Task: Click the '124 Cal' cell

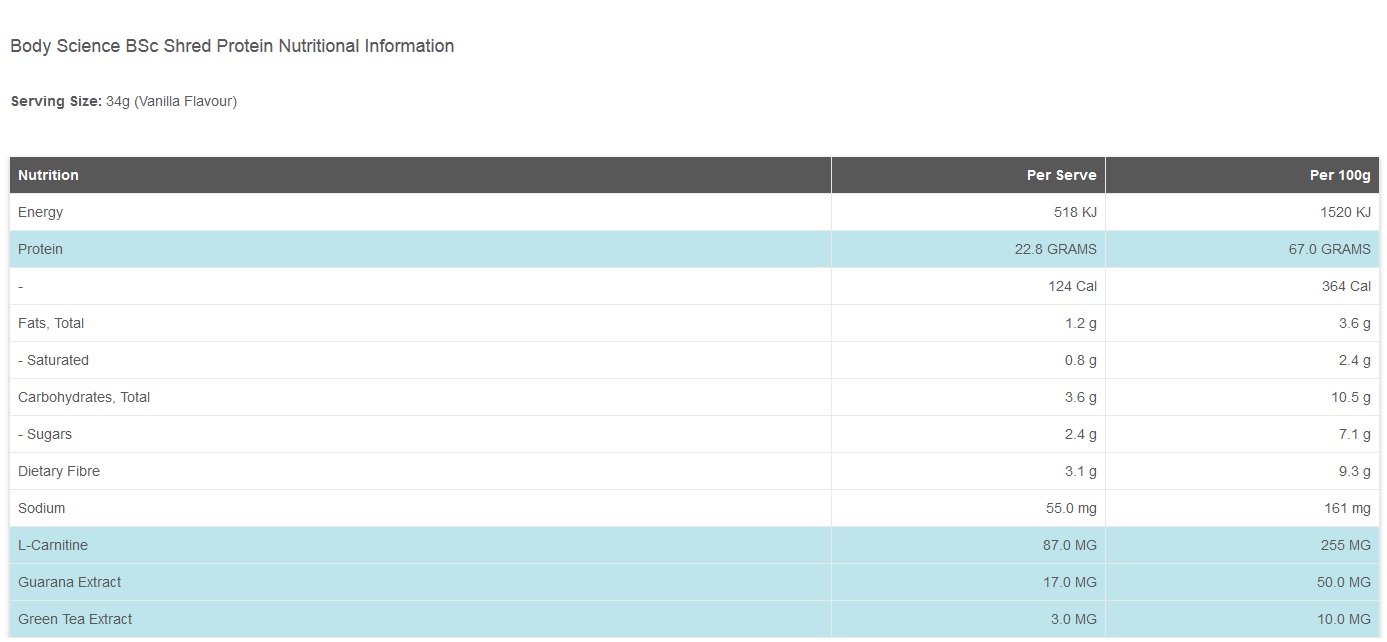Action: pyautogui.click(x=968, y=286)
